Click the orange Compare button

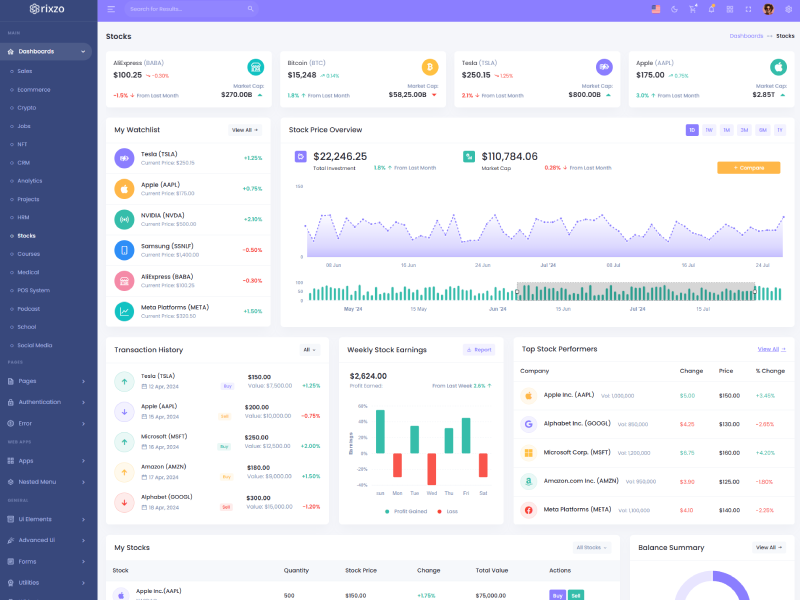pos(748,168)
